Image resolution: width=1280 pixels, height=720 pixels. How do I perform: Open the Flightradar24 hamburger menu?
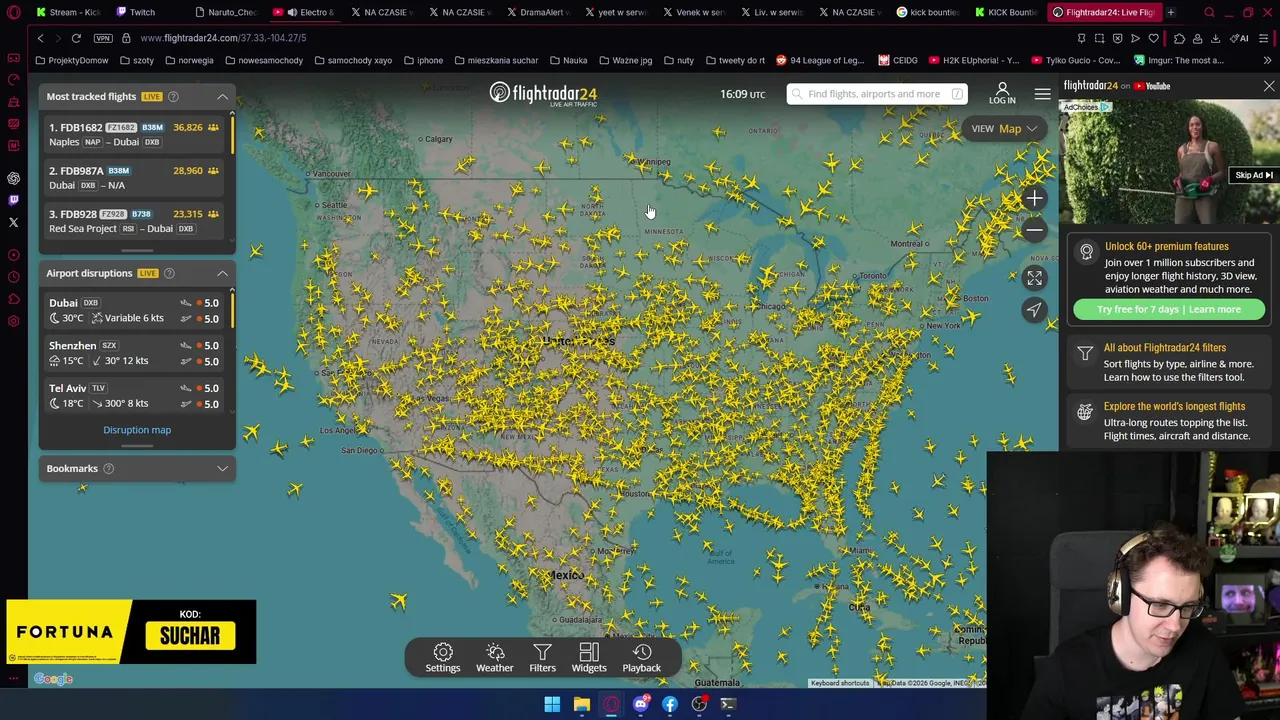coord(1042,94)
